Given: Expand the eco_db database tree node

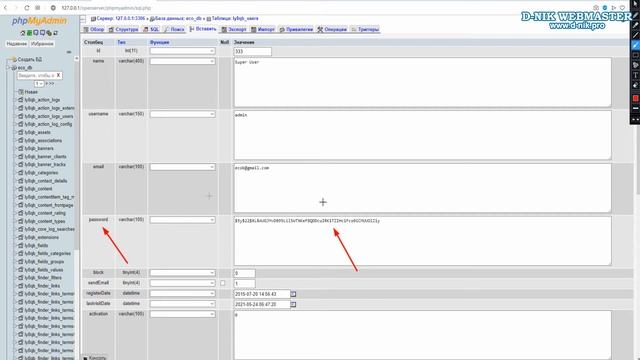Looking at the screenshot, I should tap(9, 67).
